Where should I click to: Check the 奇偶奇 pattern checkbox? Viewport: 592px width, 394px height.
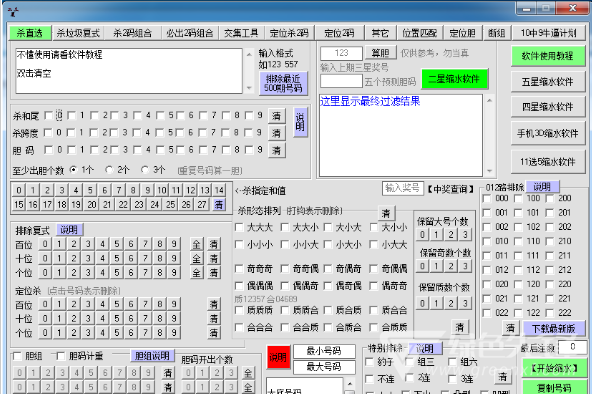point(328,269)
